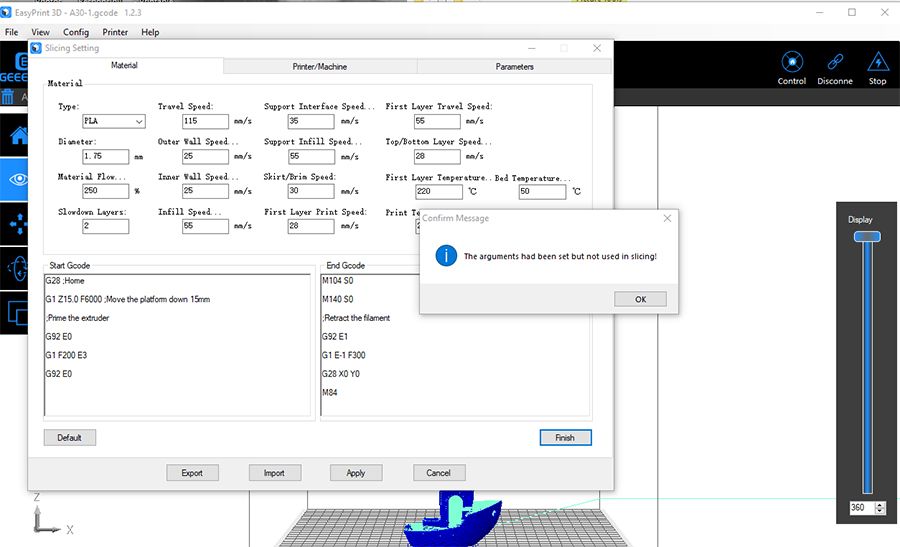Click the G1 E-1 F300 line
Viewport: 900px width, 547px height.
344,355
